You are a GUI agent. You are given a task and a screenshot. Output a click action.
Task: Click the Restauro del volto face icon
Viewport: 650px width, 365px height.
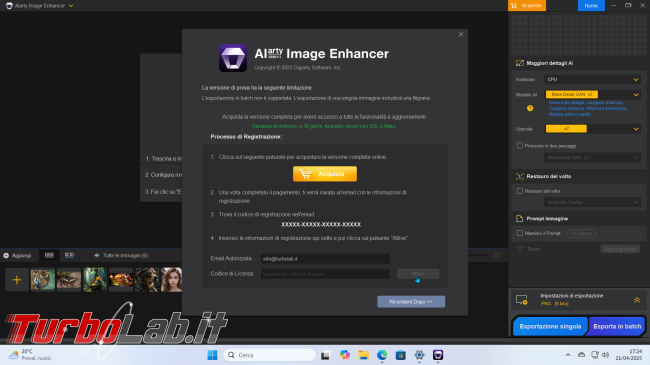pyautogui.click(x=519, y=176)
